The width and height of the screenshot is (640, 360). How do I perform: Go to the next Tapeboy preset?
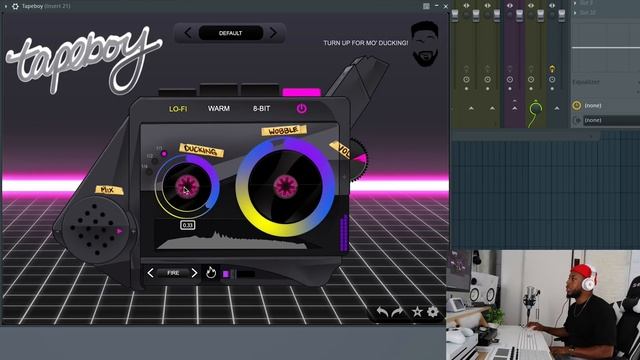[273, 33]
